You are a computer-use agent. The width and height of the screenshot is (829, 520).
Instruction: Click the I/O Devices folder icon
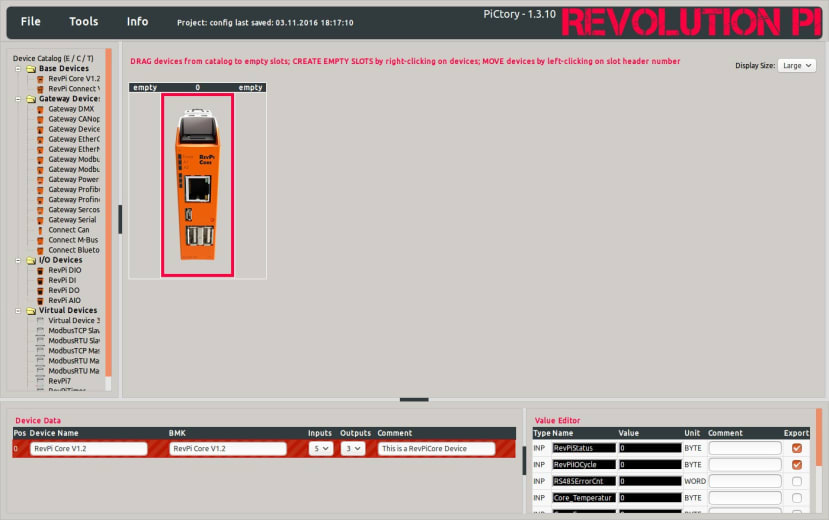click(x=31, y=261)
